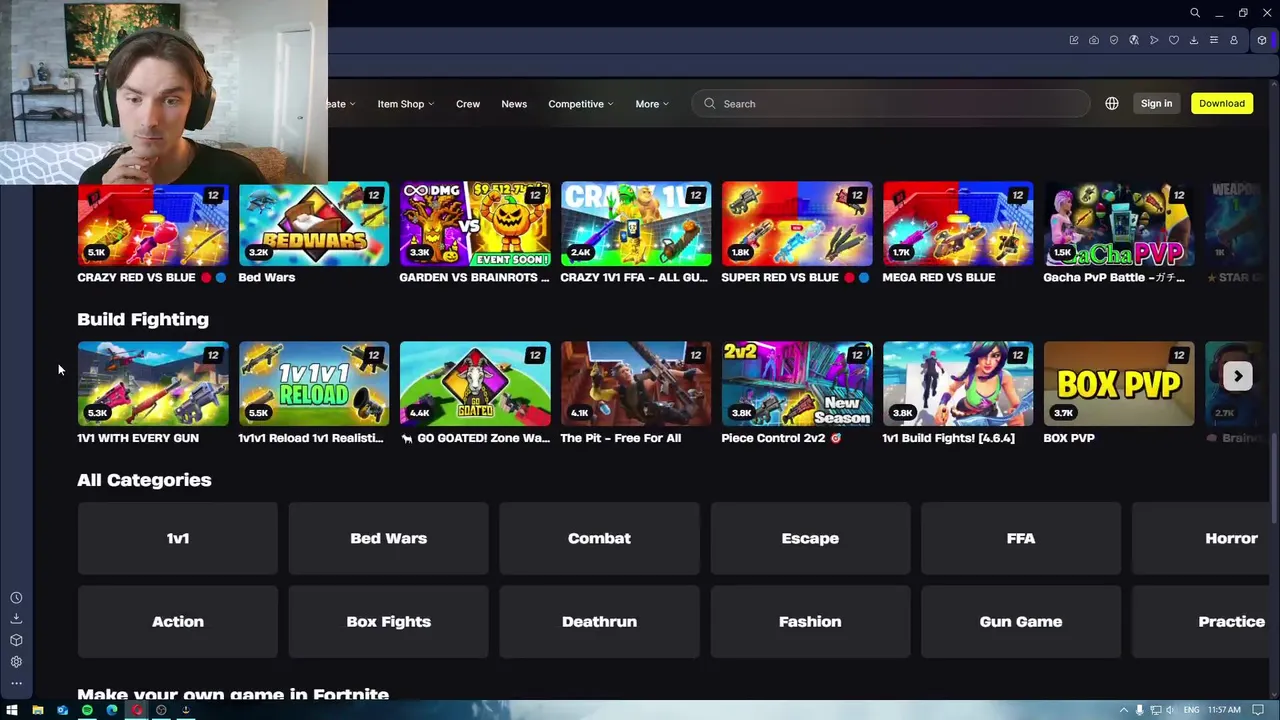Open BOX PVP game thumbnail

1119,384
